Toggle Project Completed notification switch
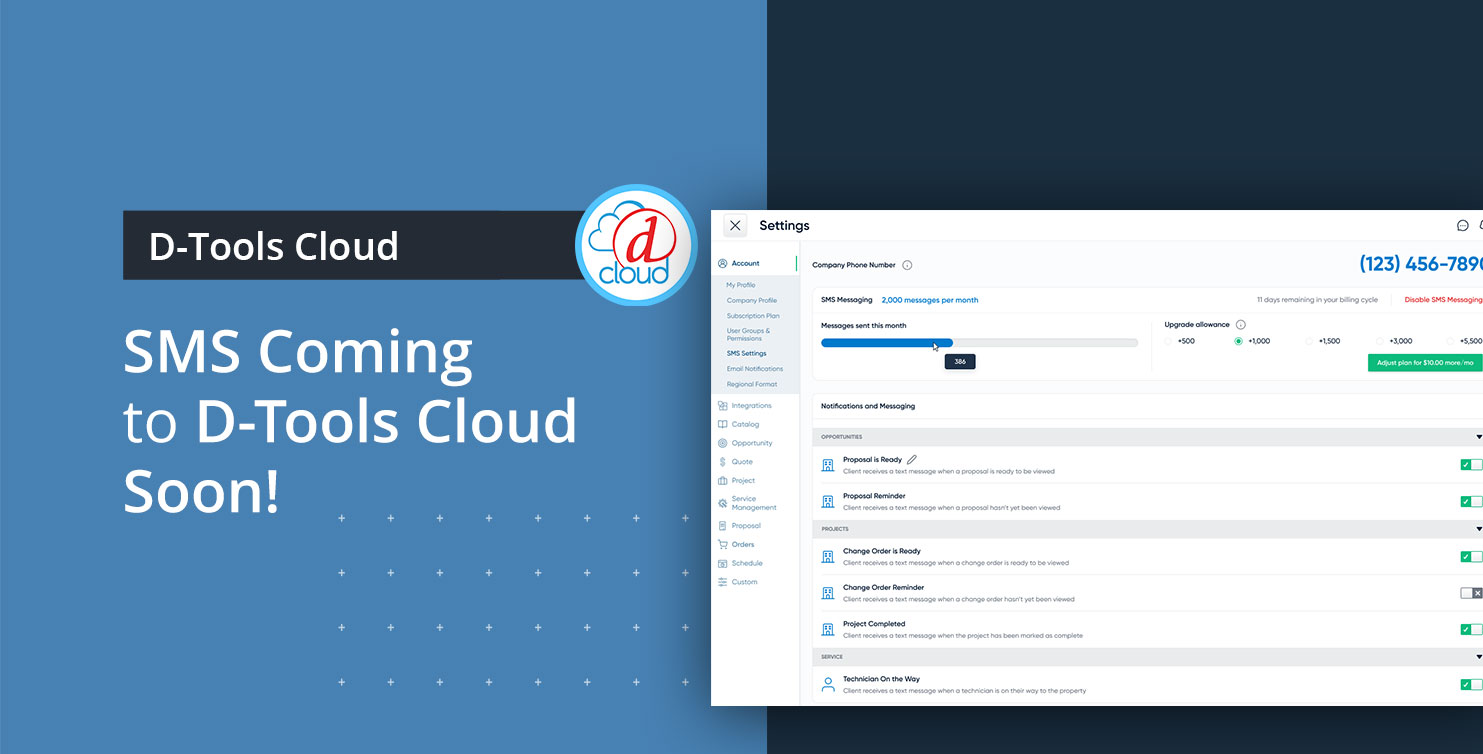Viewport: 1483px width, 754px height. tap(1471, 630)
